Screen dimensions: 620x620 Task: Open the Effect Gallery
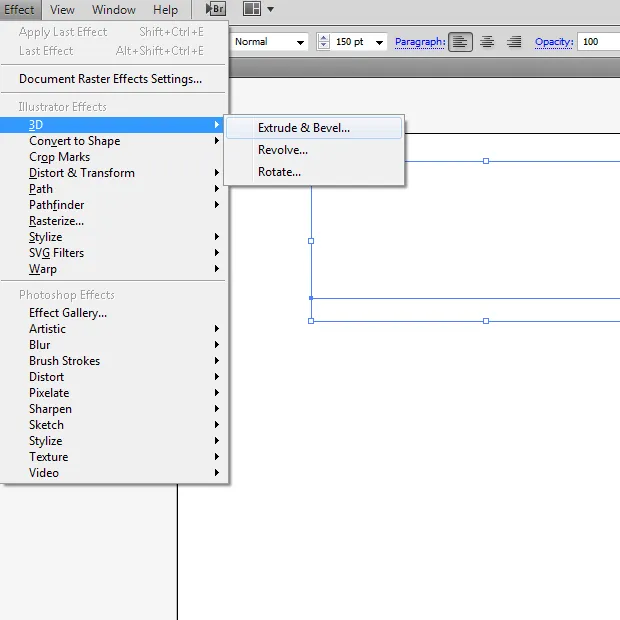point(68,313)
